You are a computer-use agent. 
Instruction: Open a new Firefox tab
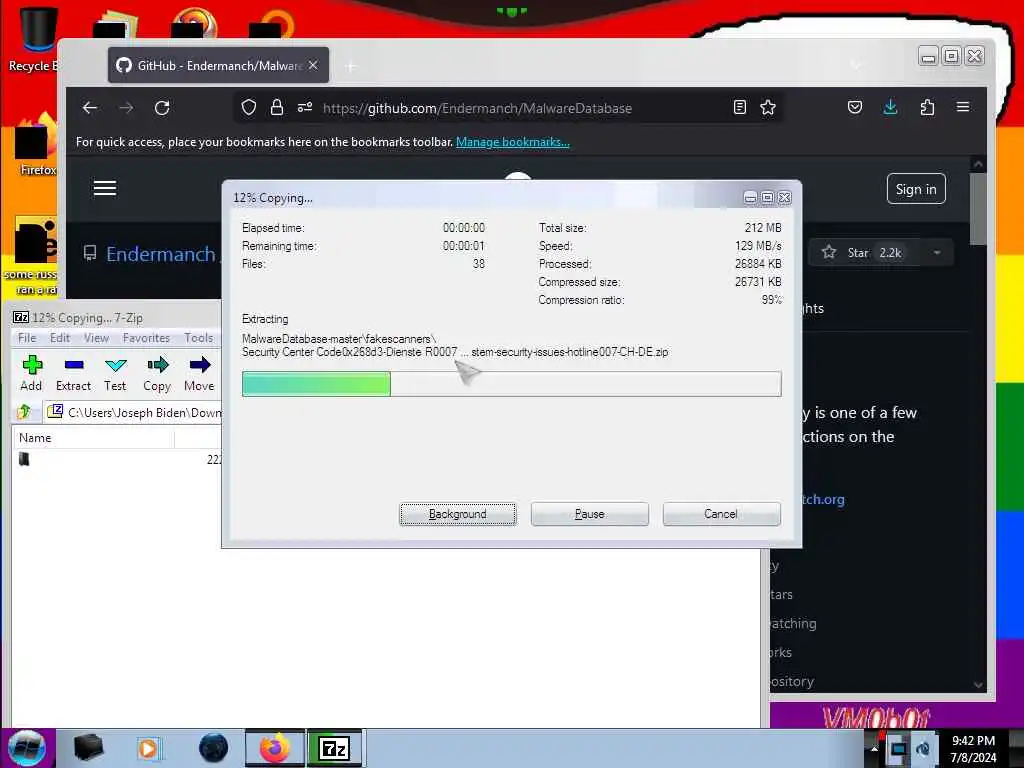[351, 66]
